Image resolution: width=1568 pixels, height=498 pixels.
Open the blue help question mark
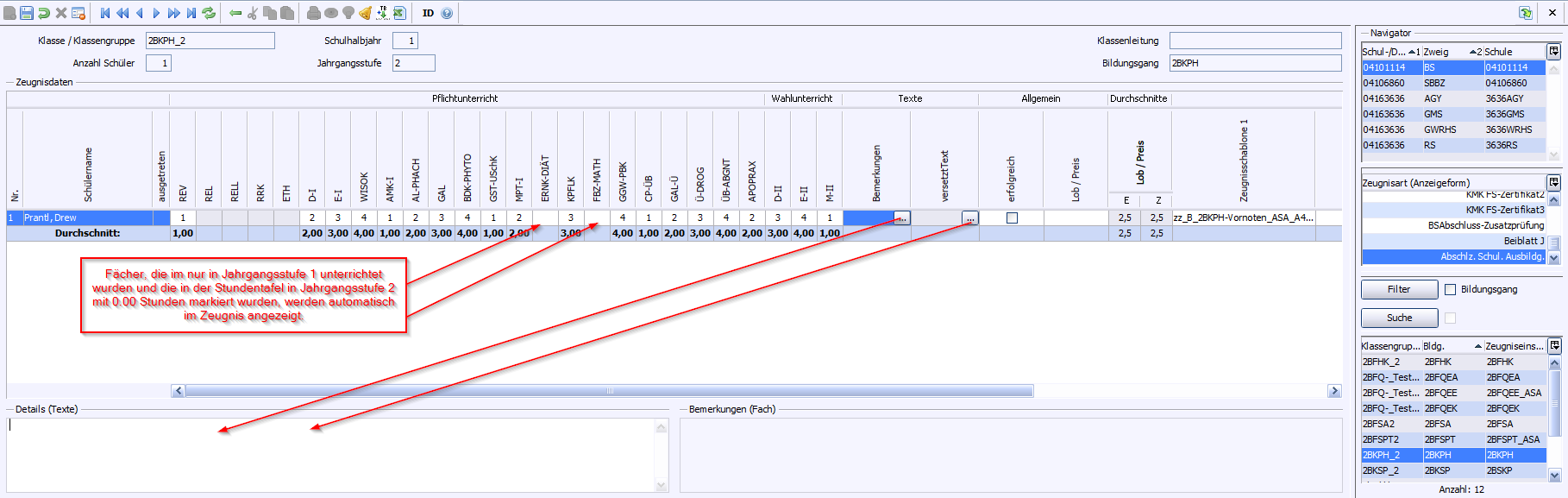pyautogui.click(x=447, y=13)
